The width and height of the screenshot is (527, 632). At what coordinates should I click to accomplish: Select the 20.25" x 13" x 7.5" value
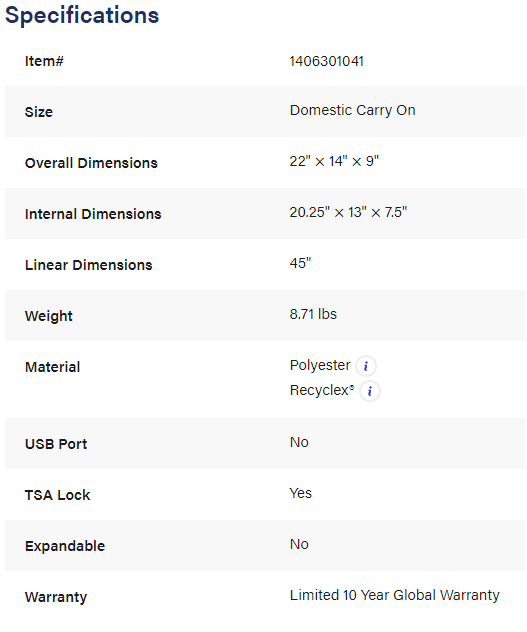tap(348, 212)
